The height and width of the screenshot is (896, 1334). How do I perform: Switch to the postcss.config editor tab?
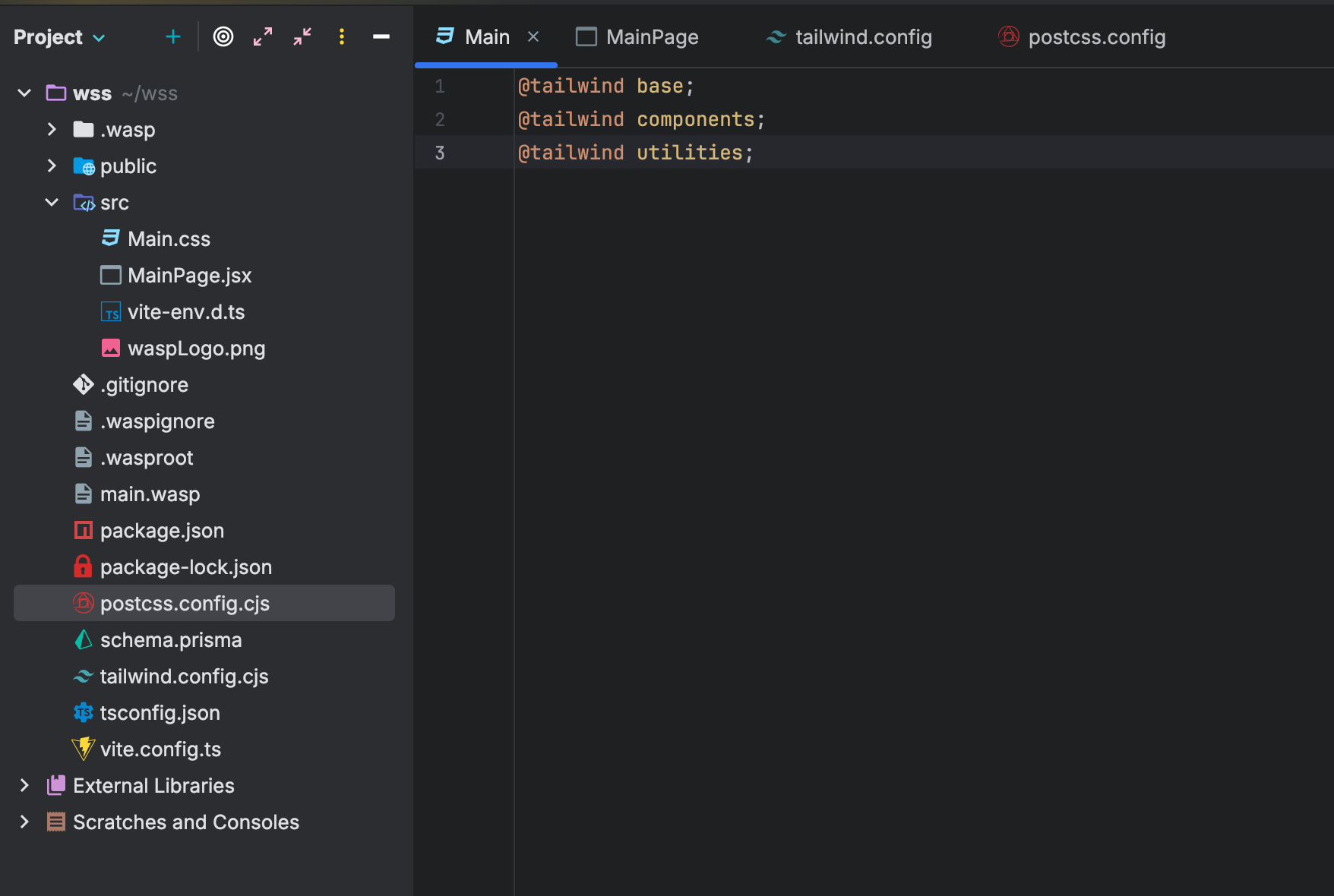[1082, 36]
